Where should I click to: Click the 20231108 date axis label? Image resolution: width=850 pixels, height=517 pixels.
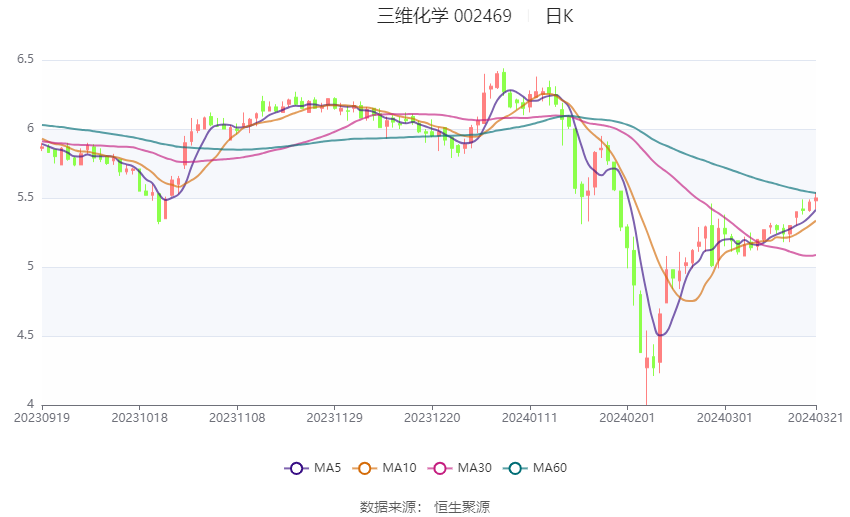237,418
